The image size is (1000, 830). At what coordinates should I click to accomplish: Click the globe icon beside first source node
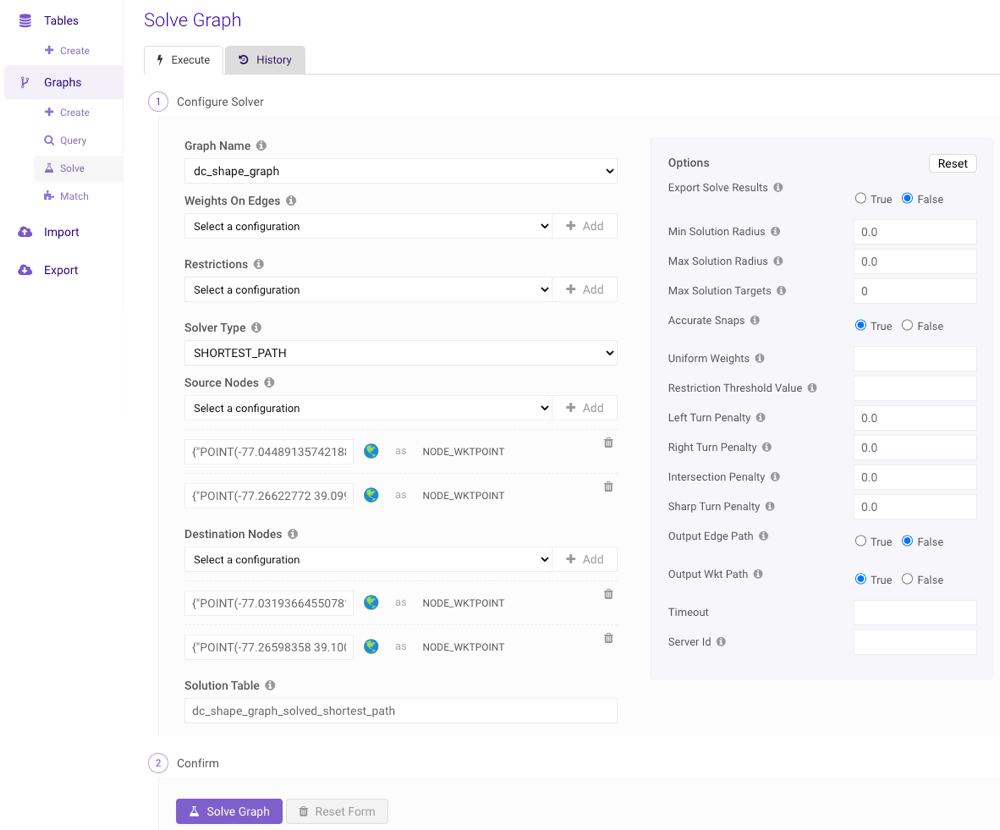pos(371,451)
